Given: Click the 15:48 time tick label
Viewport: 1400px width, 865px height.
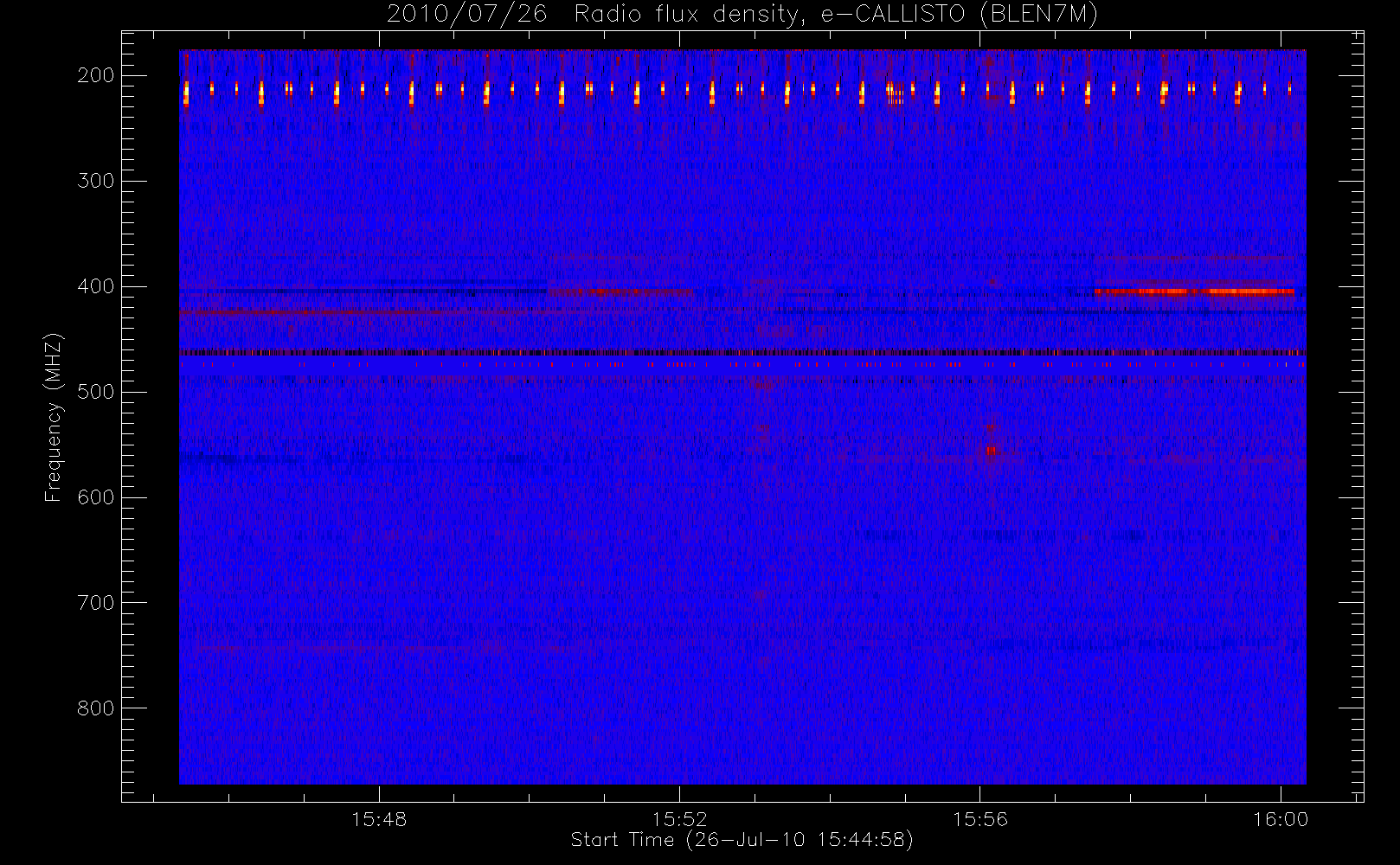Looking at the screenshot, I should tap(379, 819).
